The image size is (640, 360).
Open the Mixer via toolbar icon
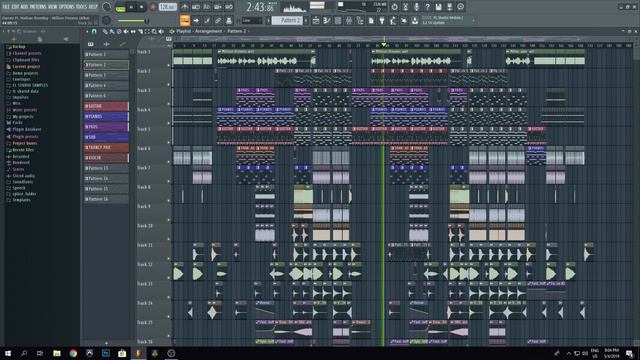point(349,20)
